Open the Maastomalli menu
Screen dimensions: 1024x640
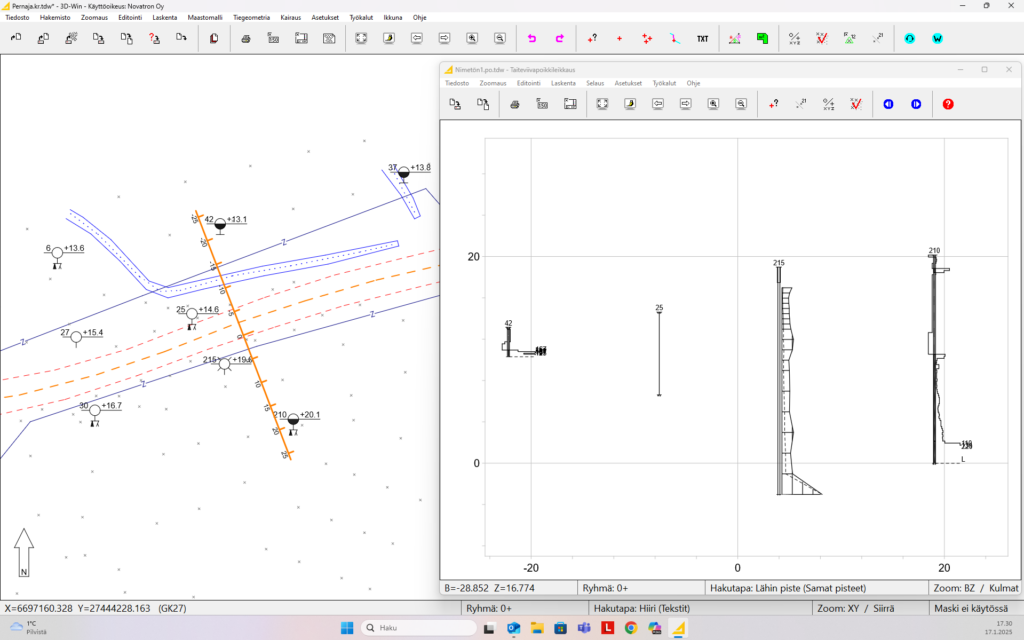tap(204, 17)
